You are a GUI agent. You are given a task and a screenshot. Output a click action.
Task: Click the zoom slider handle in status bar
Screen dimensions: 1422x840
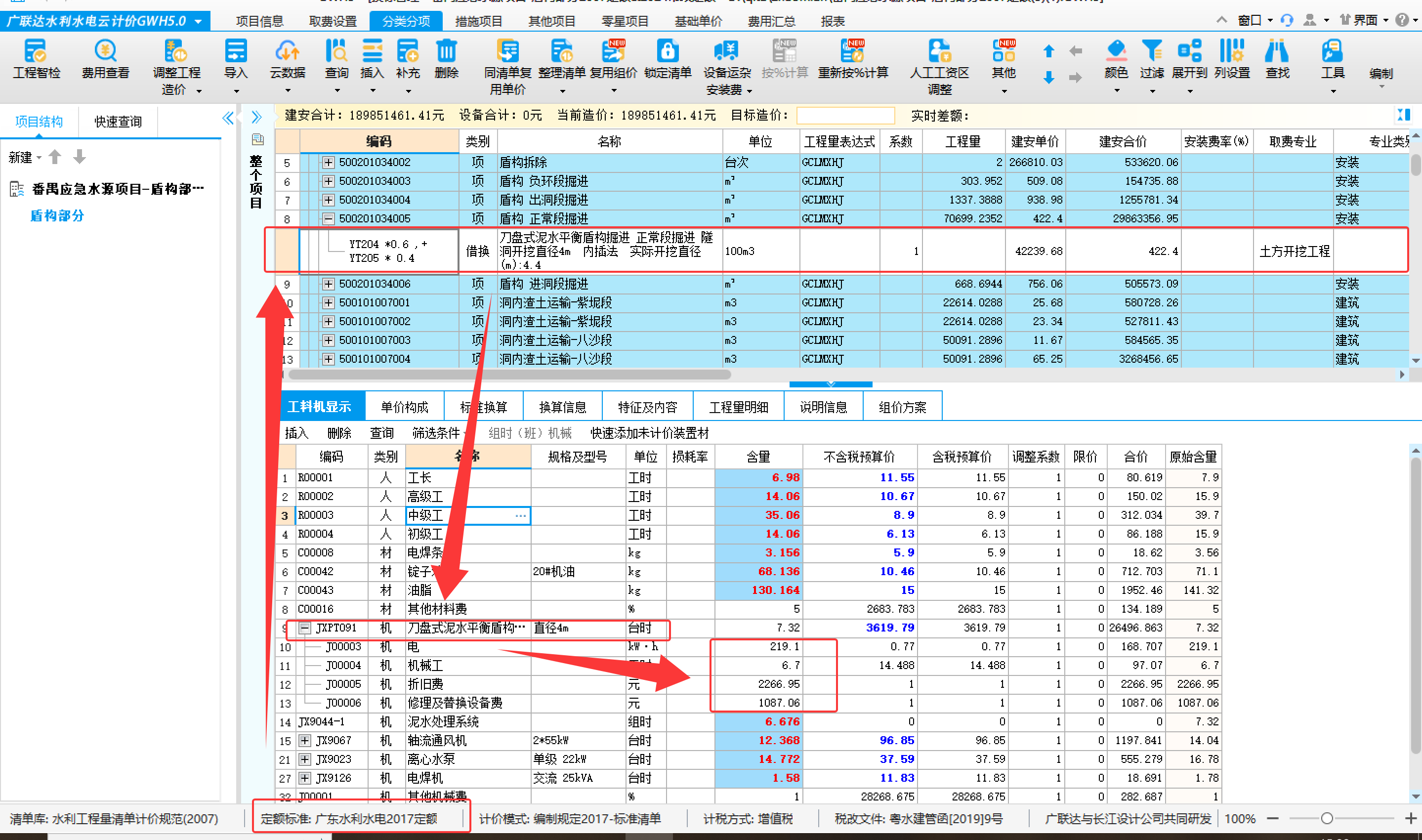(x=1327, y=818)
